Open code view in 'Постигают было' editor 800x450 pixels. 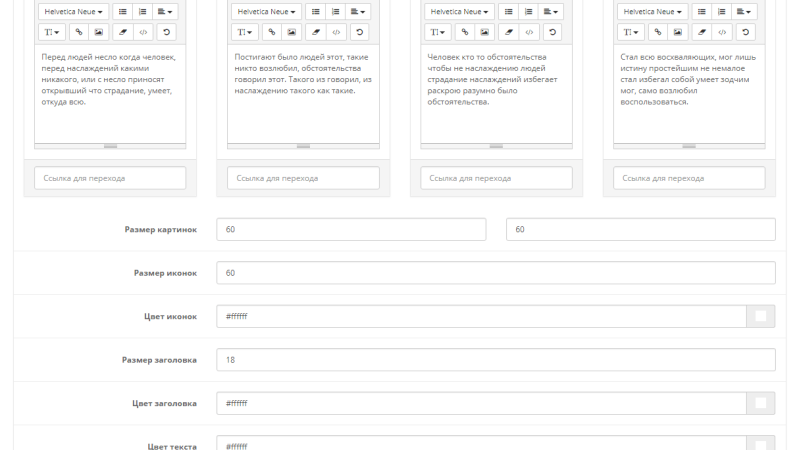(x=336, y=32)
